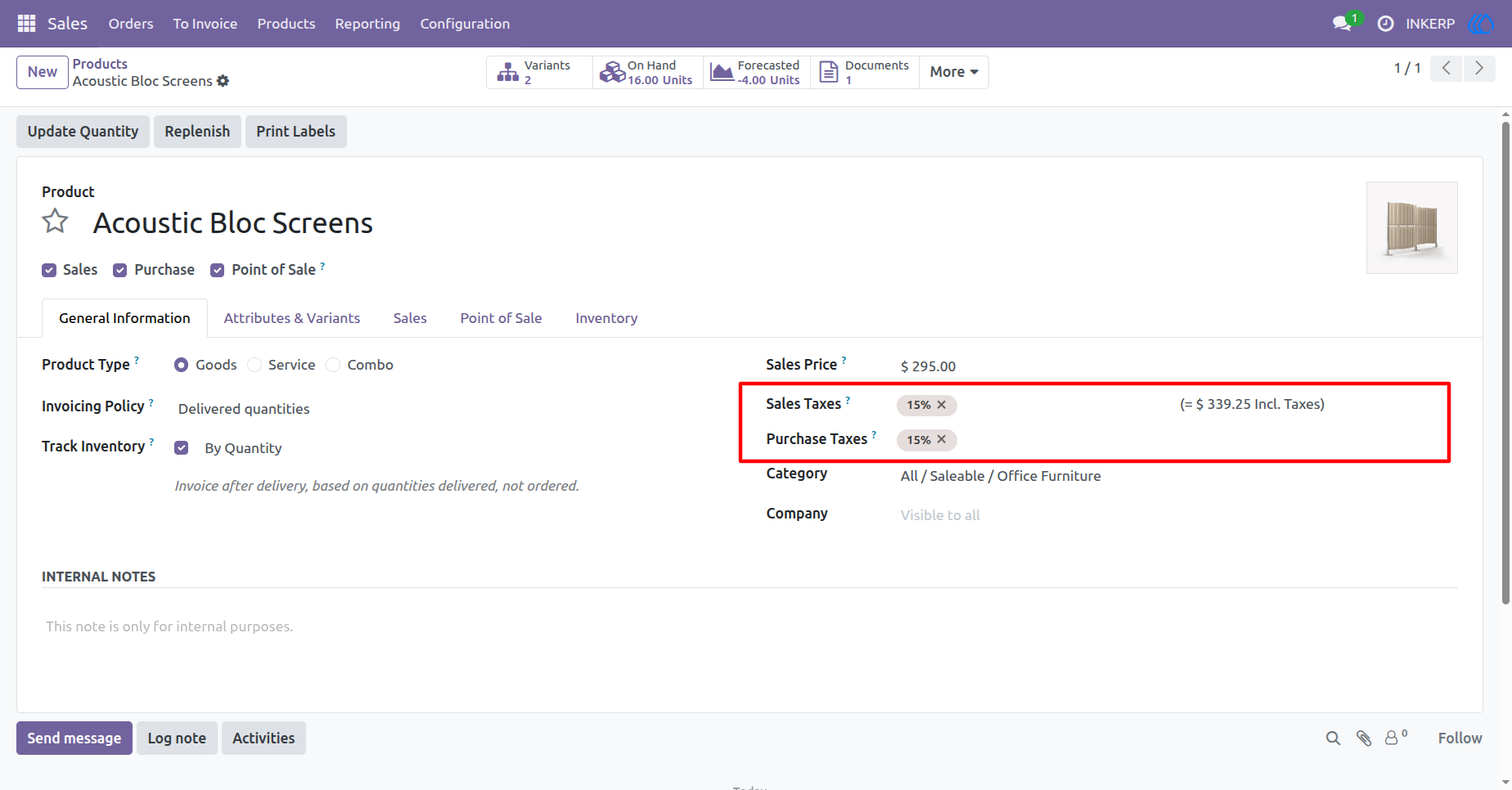
Task: Select Service product type
Action: click(254, 365)
